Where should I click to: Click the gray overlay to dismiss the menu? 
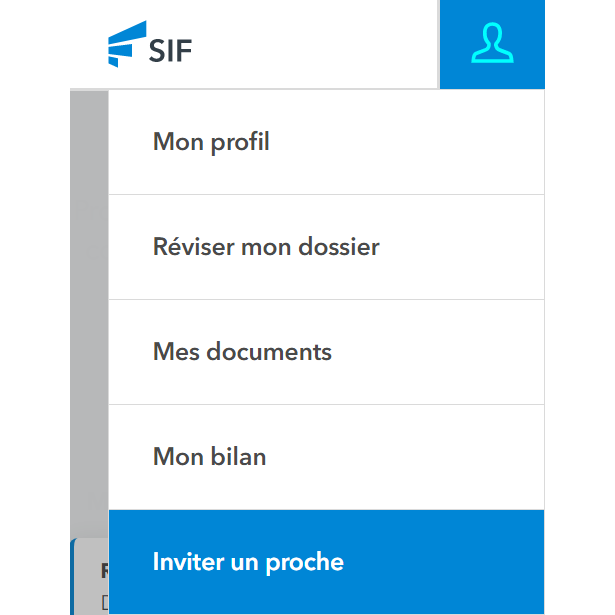point(89,300)
